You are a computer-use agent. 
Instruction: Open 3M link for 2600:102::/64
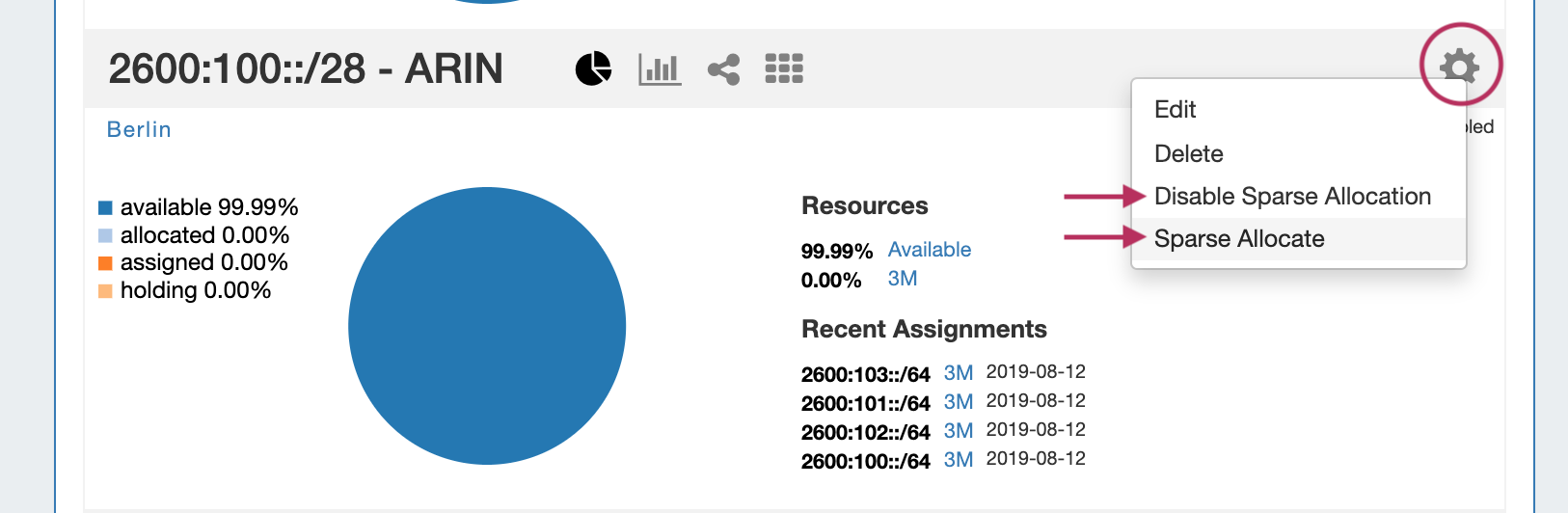point(958,431)
